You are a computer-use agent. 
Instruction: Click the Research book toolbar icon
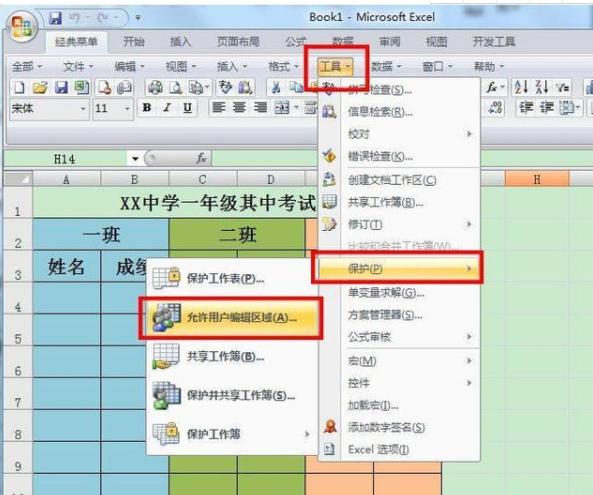tap(245, 87)
